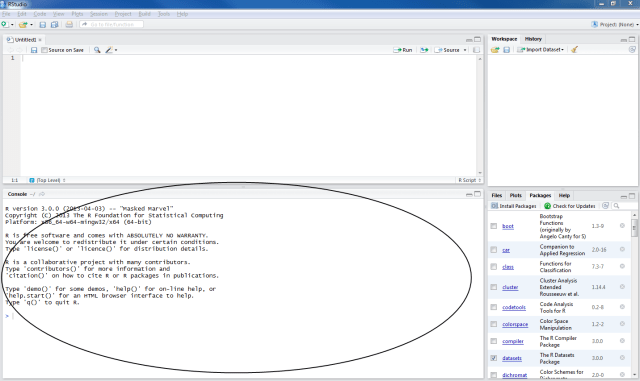Switch to the Files tab
The width and height of the screenshot is (640, 381).
point(497,195)
